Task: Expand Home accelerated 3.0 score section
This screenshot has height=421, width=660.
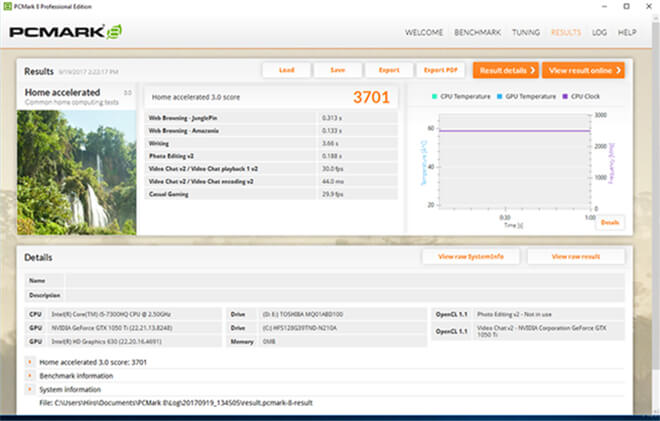Action: [x=29, y=362]
